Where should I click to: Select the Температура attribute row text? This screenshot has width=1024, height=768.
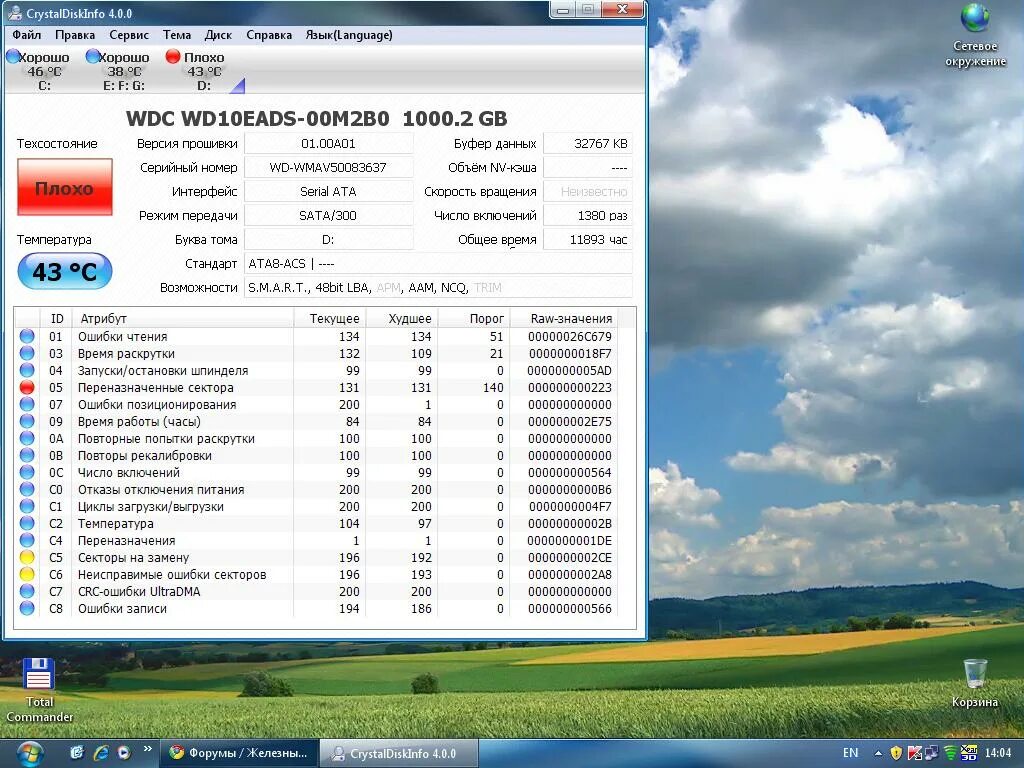click(x=116, y=524)
